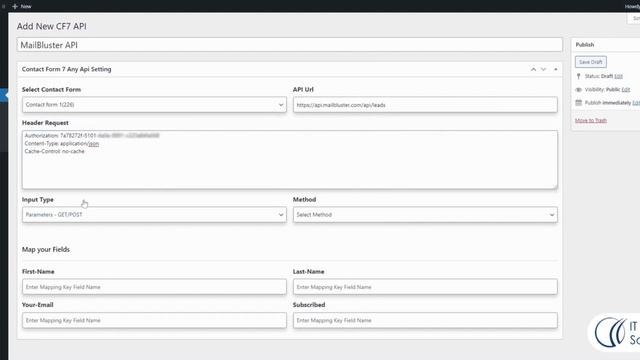640x360 pixels.
Task: Click the Add New CF7 API heading
Action: pos(52,26)
